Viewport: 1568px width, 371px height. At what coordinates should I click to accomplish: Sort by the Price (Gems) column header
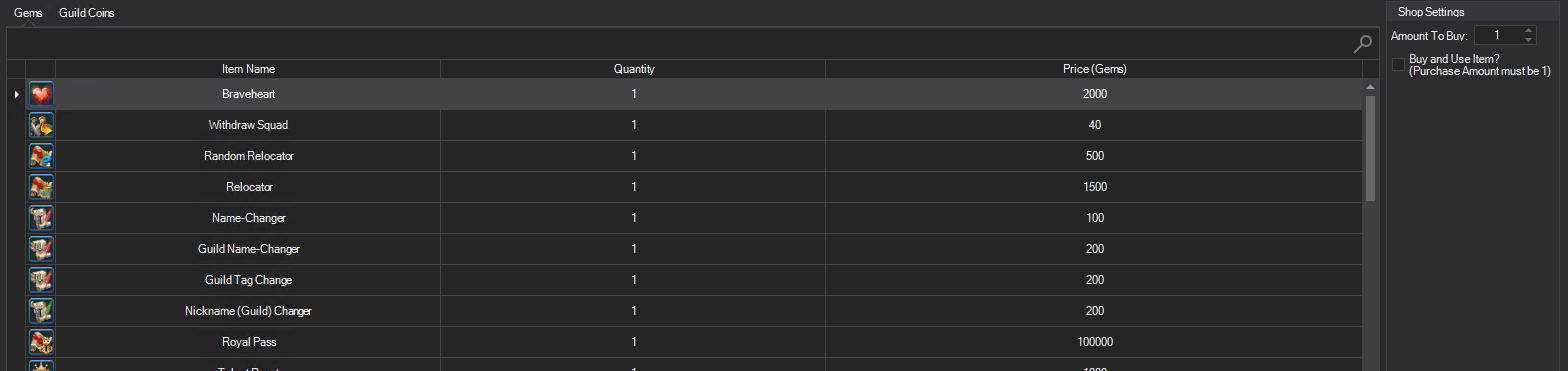(1094, 69)
